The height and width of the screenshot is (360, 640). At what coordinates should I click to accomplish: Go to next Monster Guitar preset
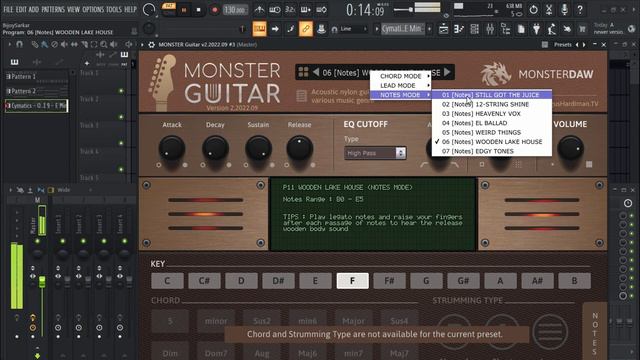click(x=447, y=72)
